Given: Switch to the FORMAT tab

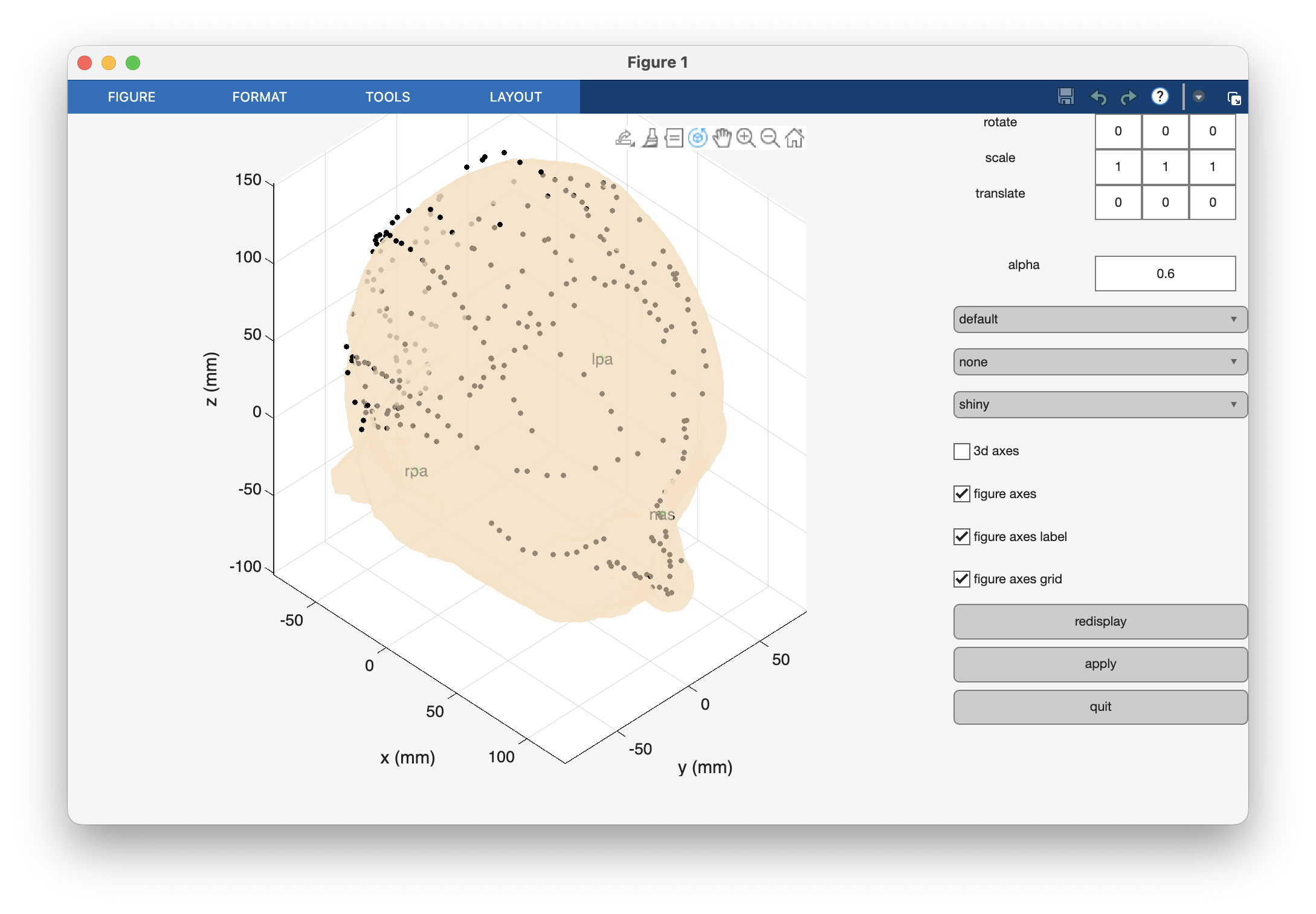Looking at the screenshot, I should tap(259, 97).
